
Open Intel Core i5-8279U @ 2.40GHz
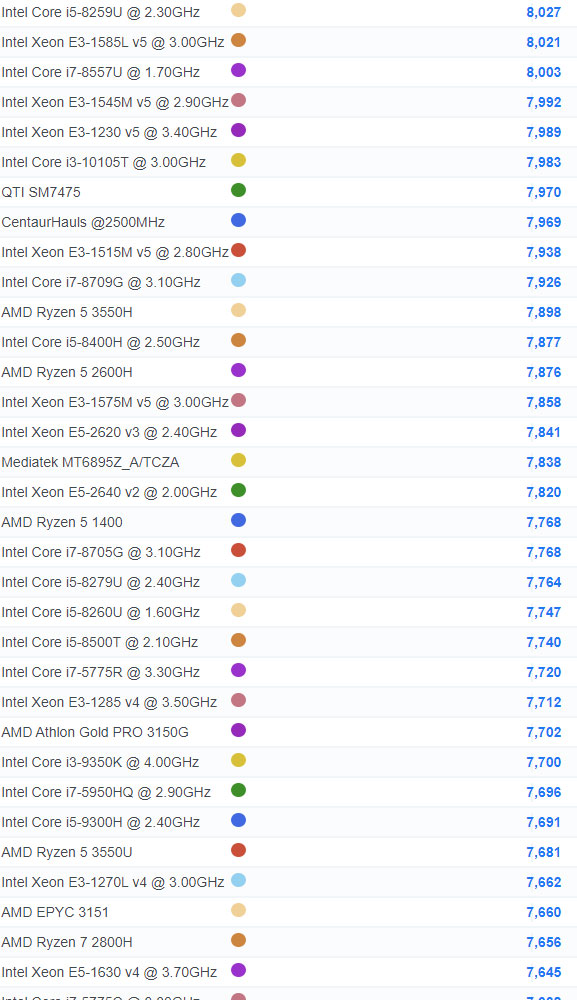coord(101,582)
